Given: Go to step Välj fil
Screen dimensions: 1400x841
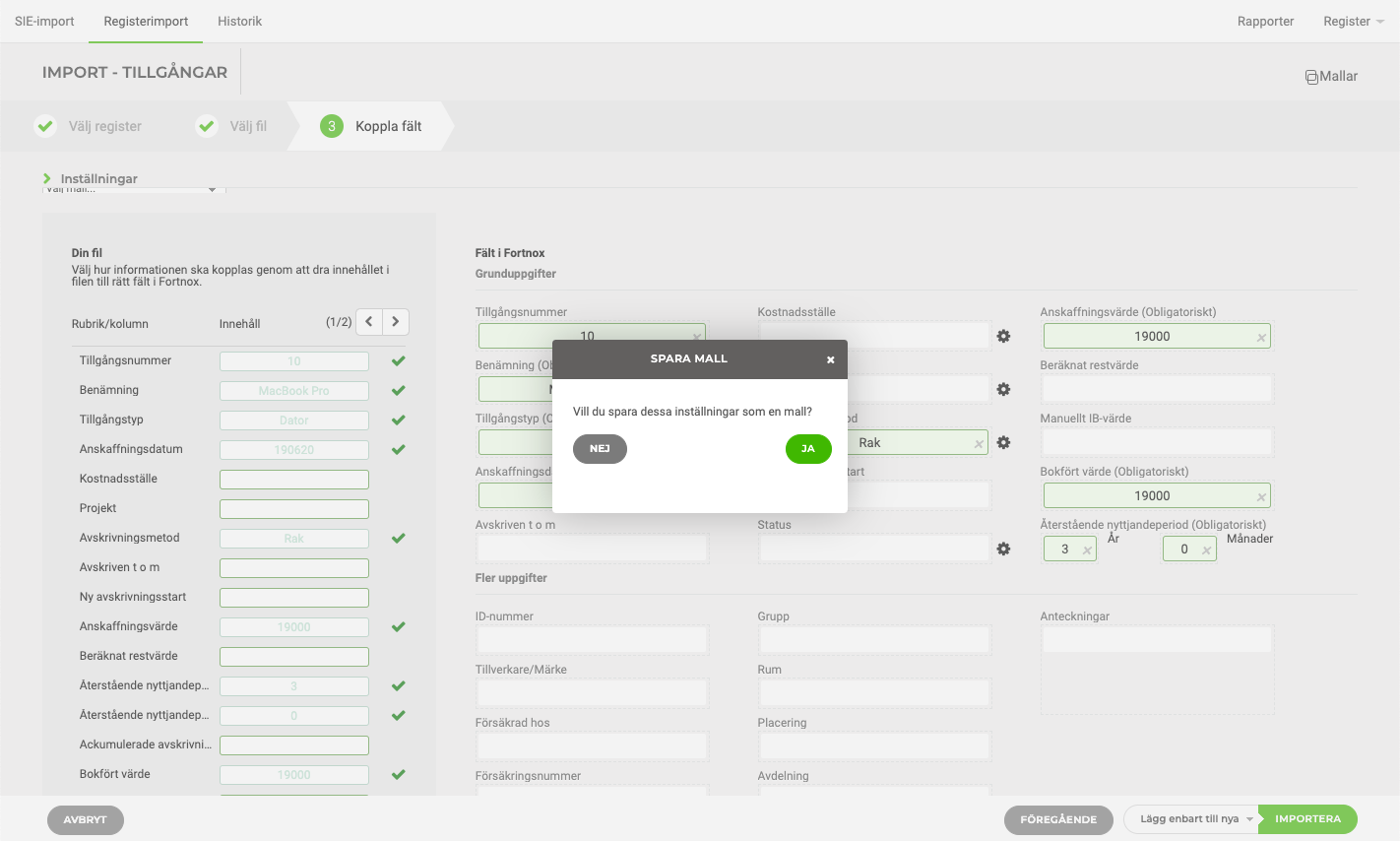Looking at the screenshot, I should (x=231, y=126).
